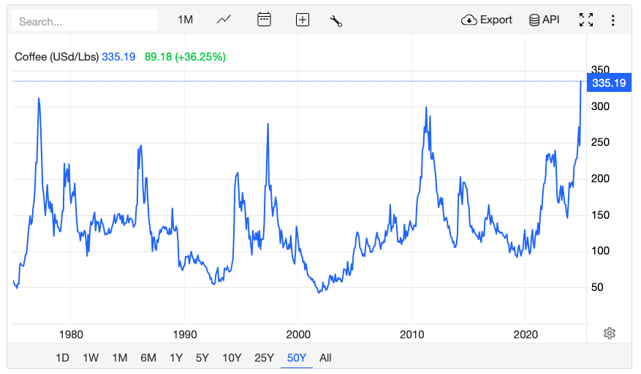Screen dimensions: 641x374
Task: Open the 1M interval selector
Action: pyautogui.click(x=185, y=20)
